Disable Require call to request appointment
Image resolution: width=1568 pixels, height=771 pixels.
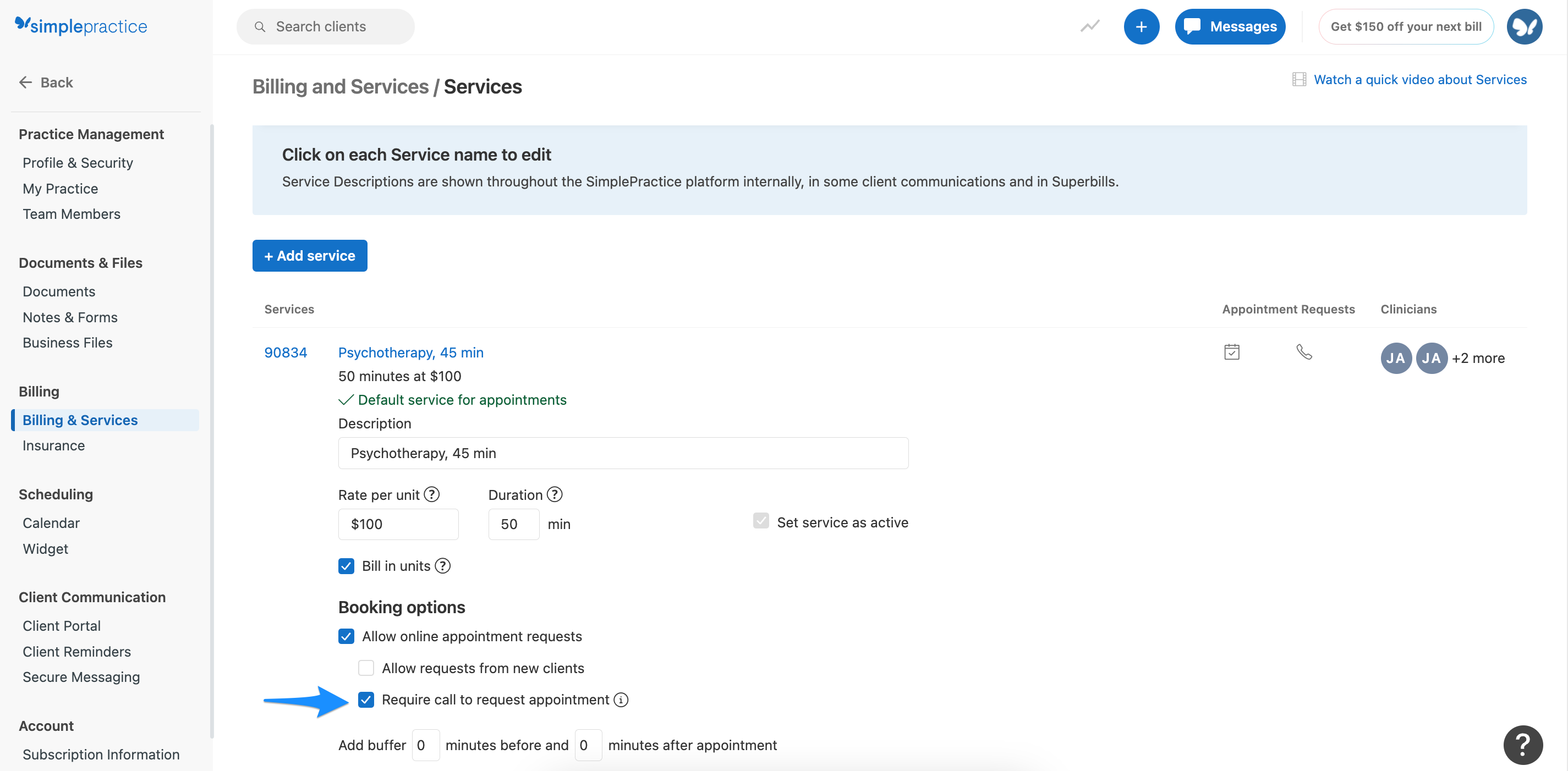pyautogui.click(x=366, y=700)
